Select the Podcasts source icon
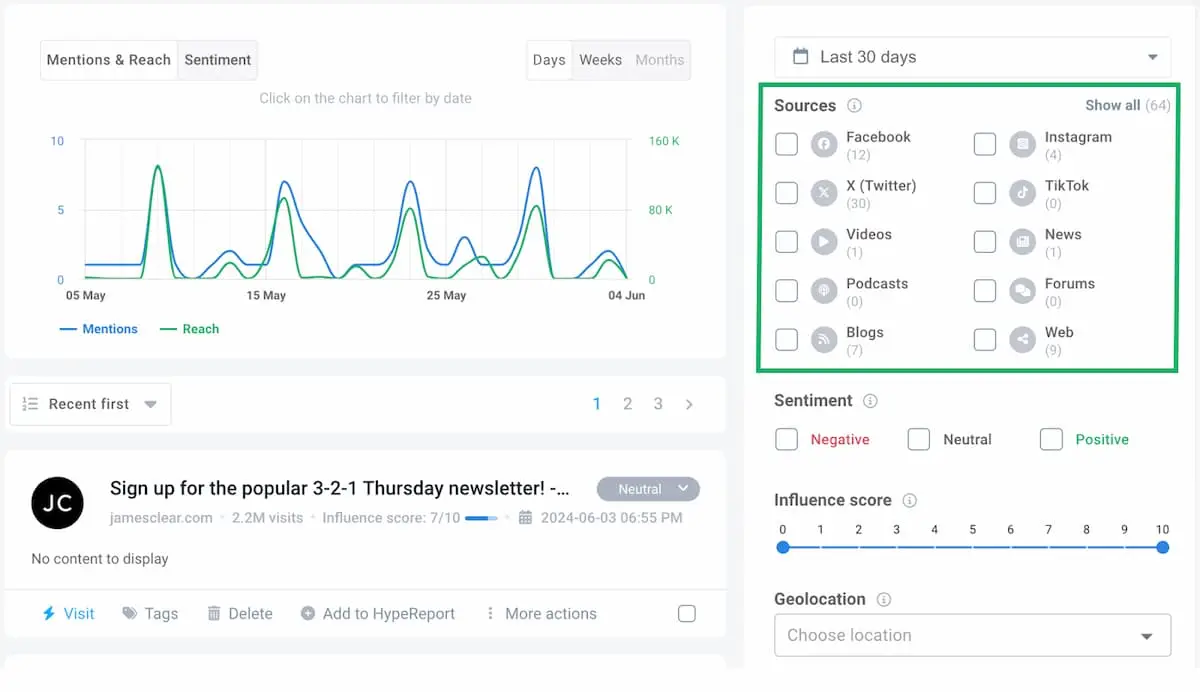This screenshot has height=692, width=1200. pyautogui.click(x=823, y=290)
